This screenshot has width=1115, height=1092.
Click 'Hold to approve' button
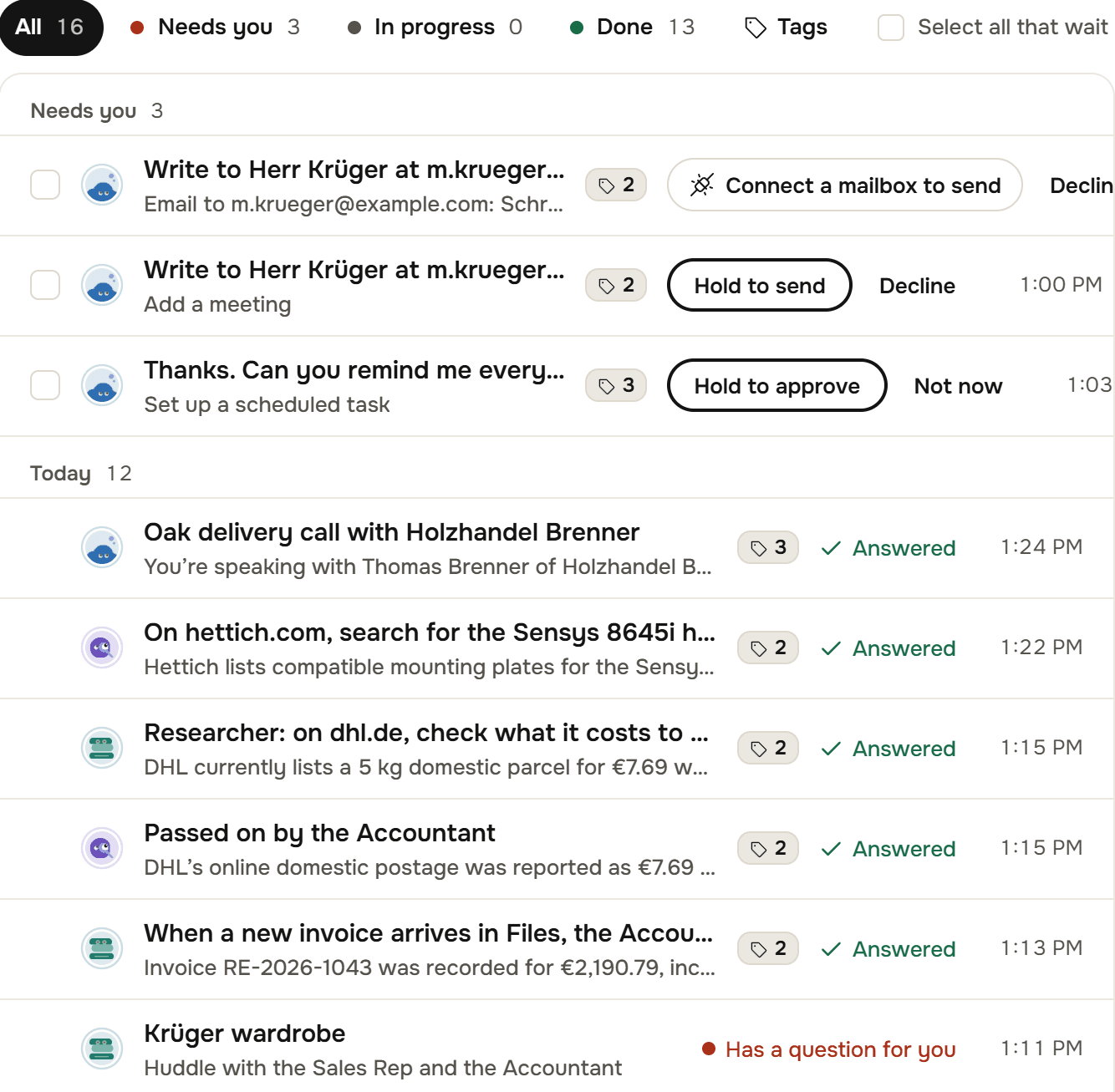click(x=777, y=385)
